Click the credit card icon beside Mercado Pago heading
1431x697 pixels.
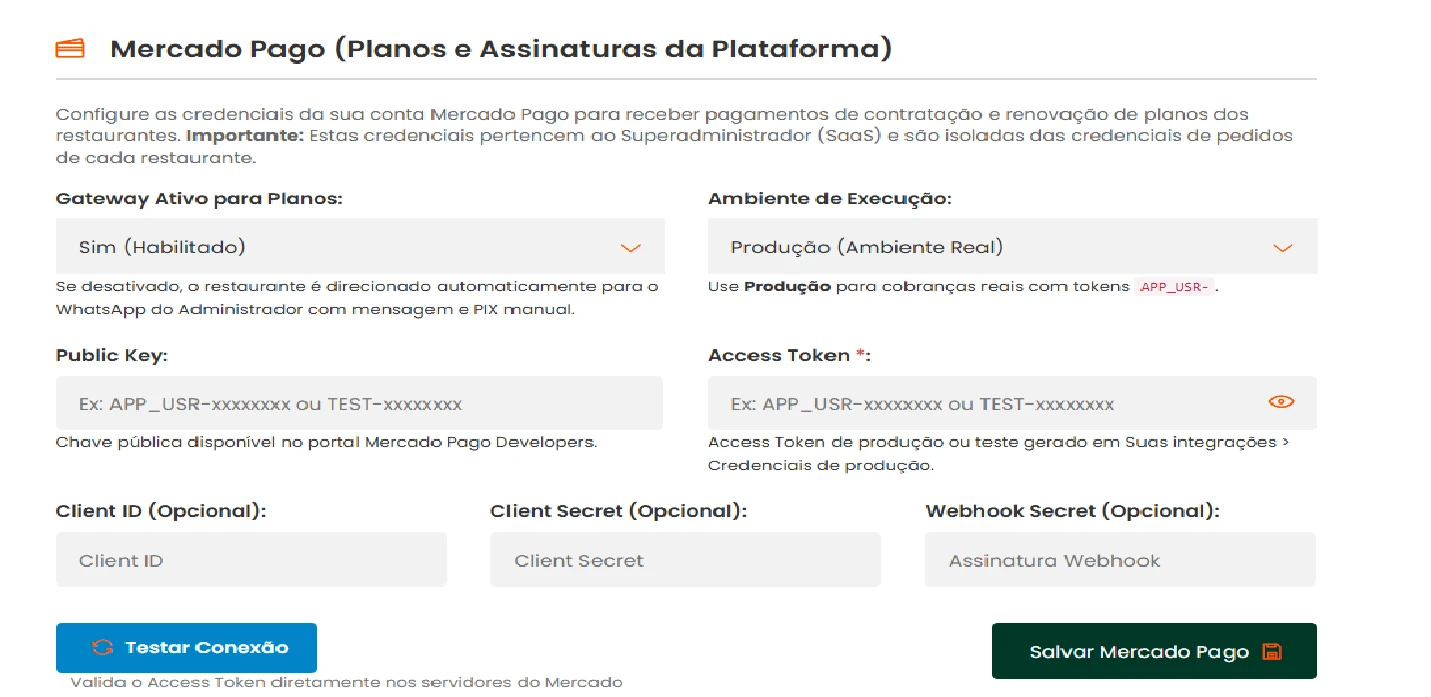pos(70,49)
